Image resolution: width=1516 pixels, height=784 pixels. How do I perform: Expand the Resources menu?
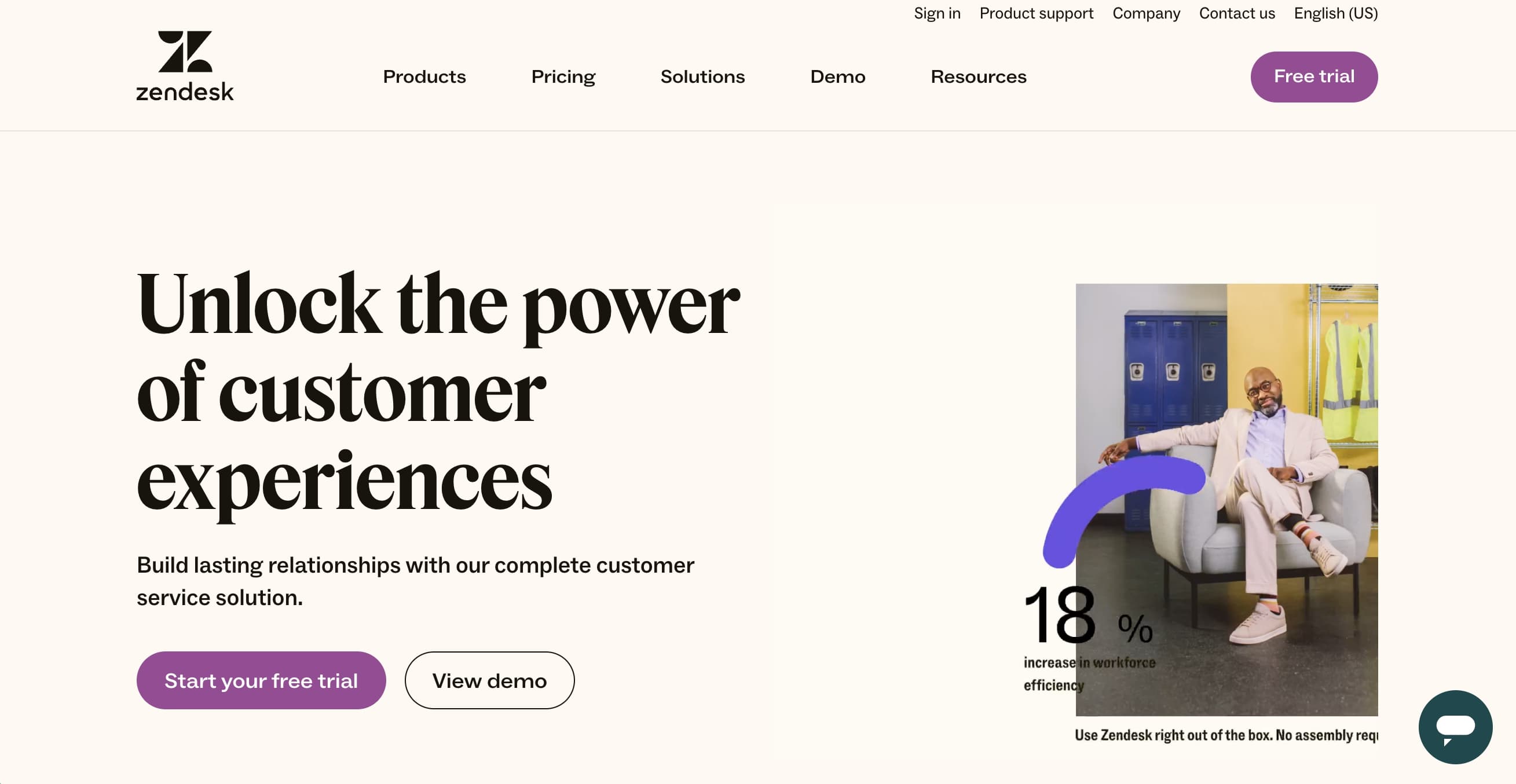tap(978, 76)
